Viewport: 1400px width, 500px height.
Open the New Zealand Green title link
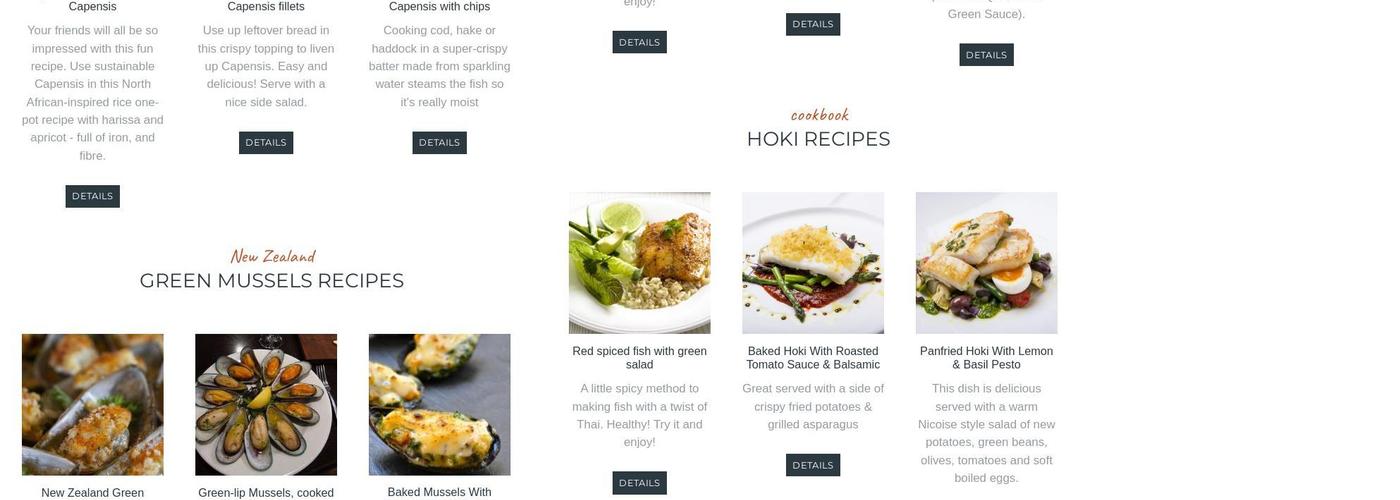[x=93, y=493]
